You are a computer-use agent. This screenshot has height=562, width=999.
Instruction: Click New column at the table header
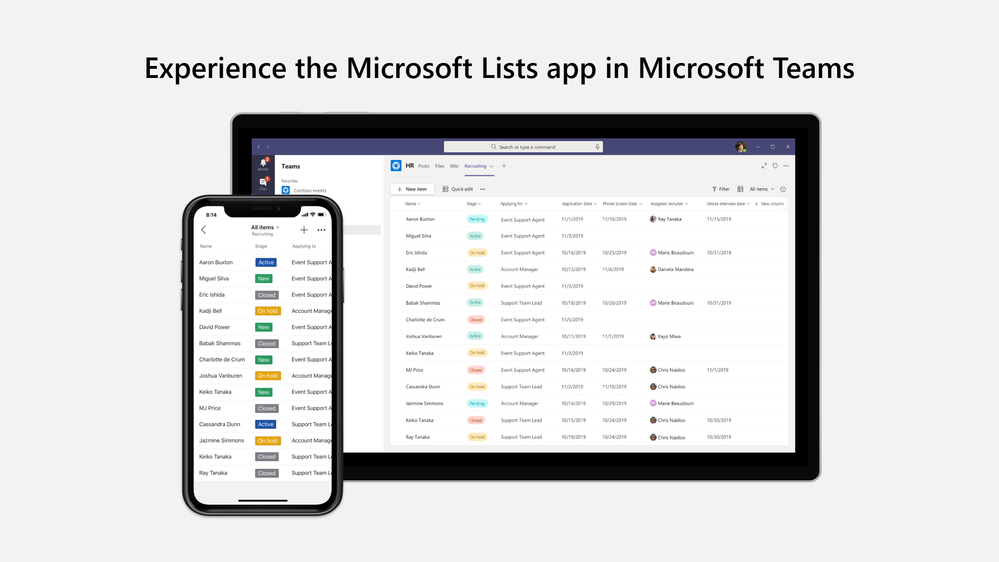(770, 204)
